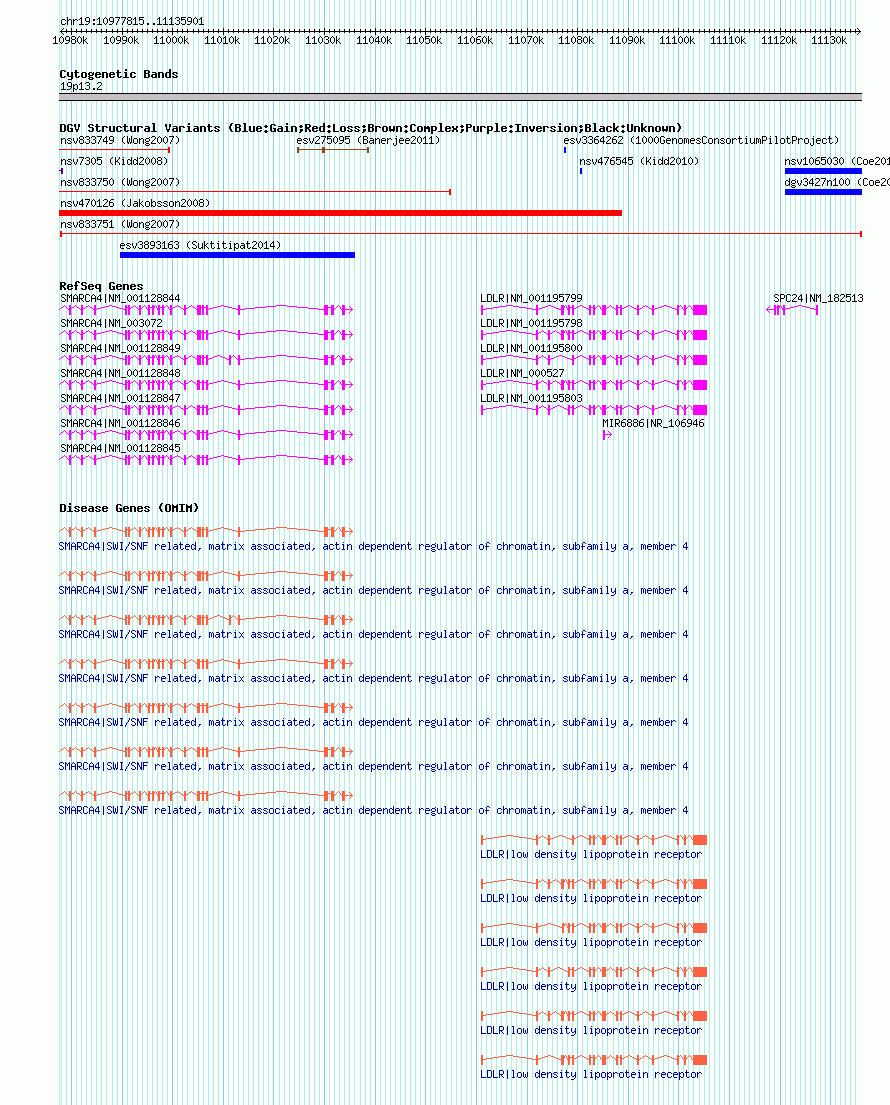
Task: Click the 11130k ruler tick label
Action: click(829, 40)
